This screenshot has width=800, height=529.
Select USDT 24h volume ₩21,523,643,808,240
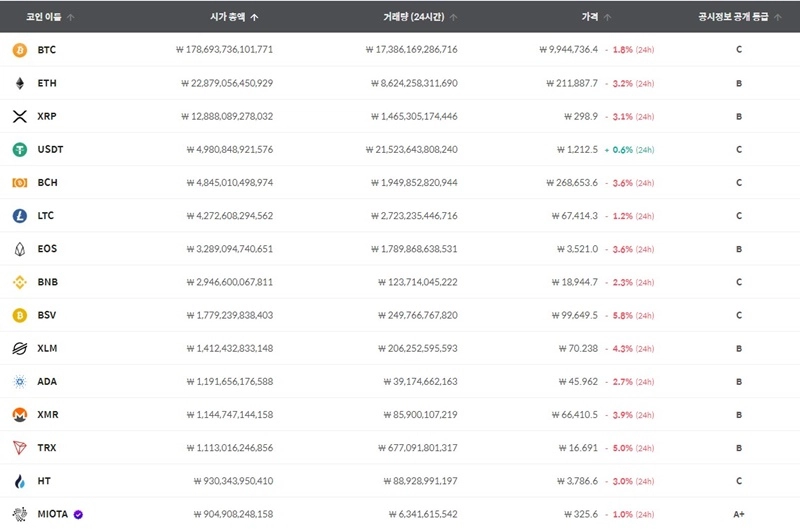411,149
